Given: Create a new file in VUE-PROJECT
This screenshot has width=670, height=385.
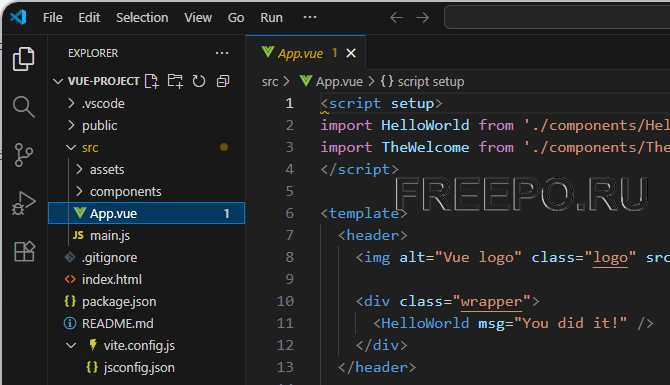Looking at the screenshot, I should pyautogui.click(x=152, y=81).
